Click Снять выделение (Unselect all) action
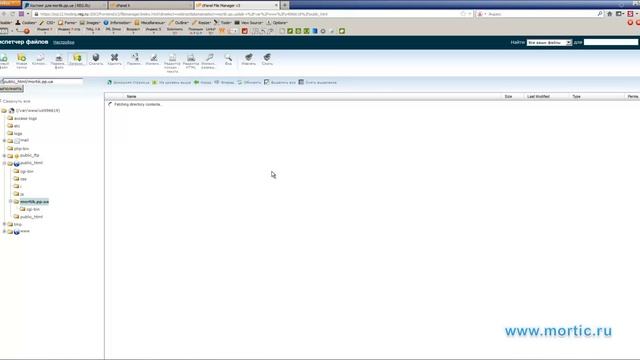This screenshot has width=640, height=360. 318,82
